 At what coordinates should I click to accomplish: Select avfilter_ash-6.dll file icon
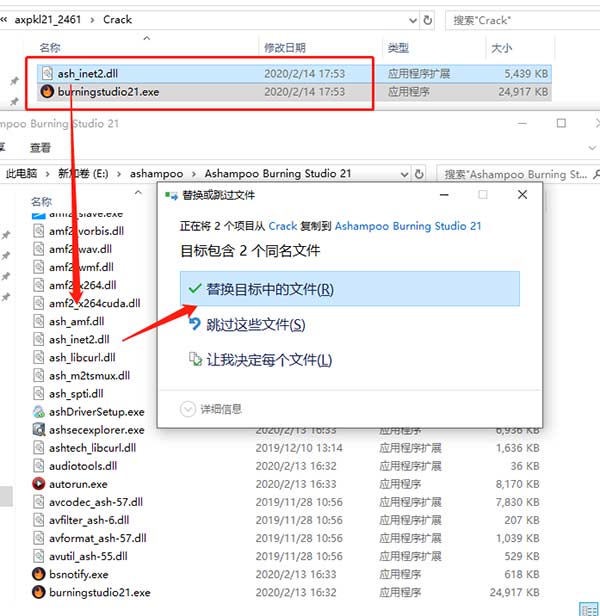point(39,520)
